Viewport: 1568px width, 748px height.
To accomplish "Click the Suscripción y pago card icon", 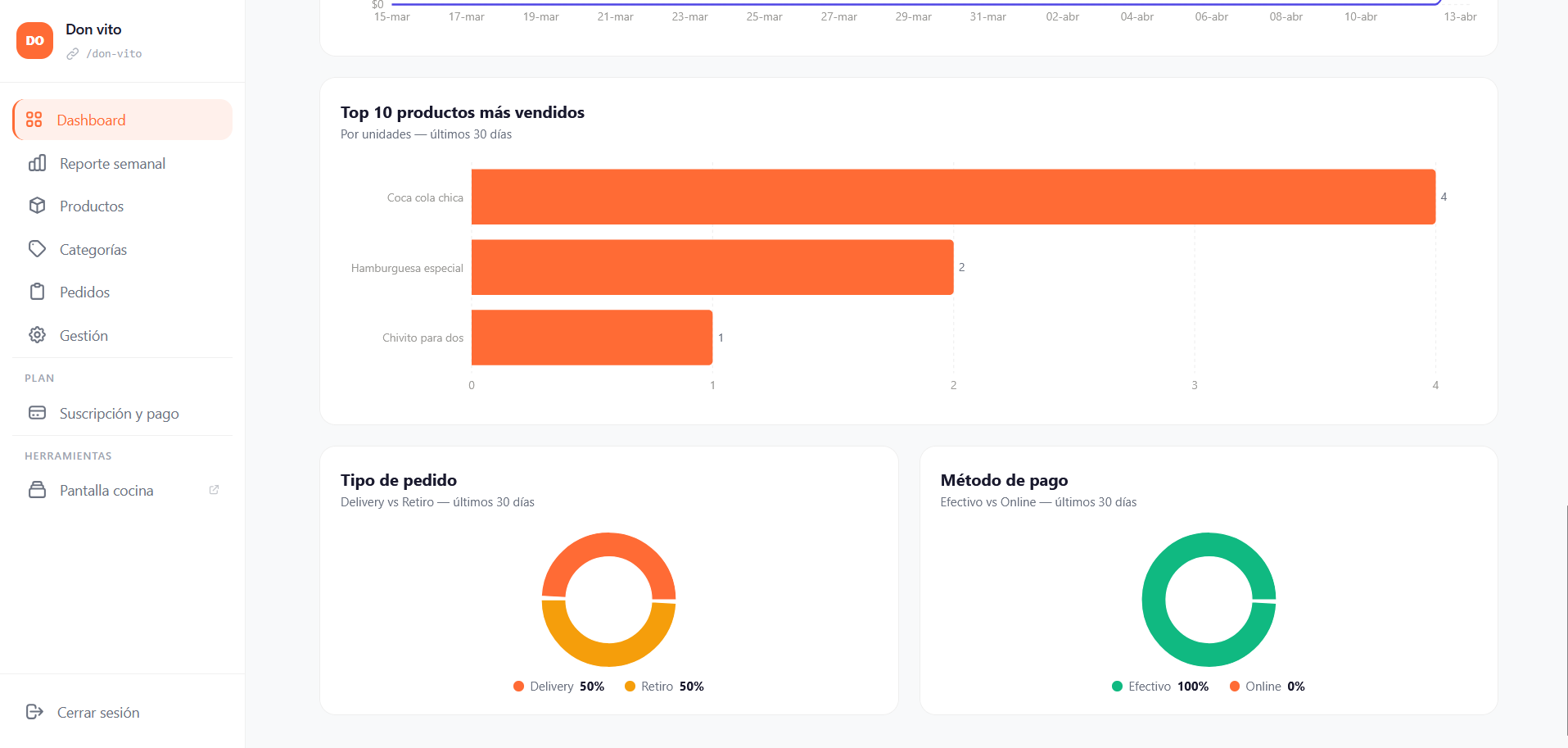I will tap(37, 413).
